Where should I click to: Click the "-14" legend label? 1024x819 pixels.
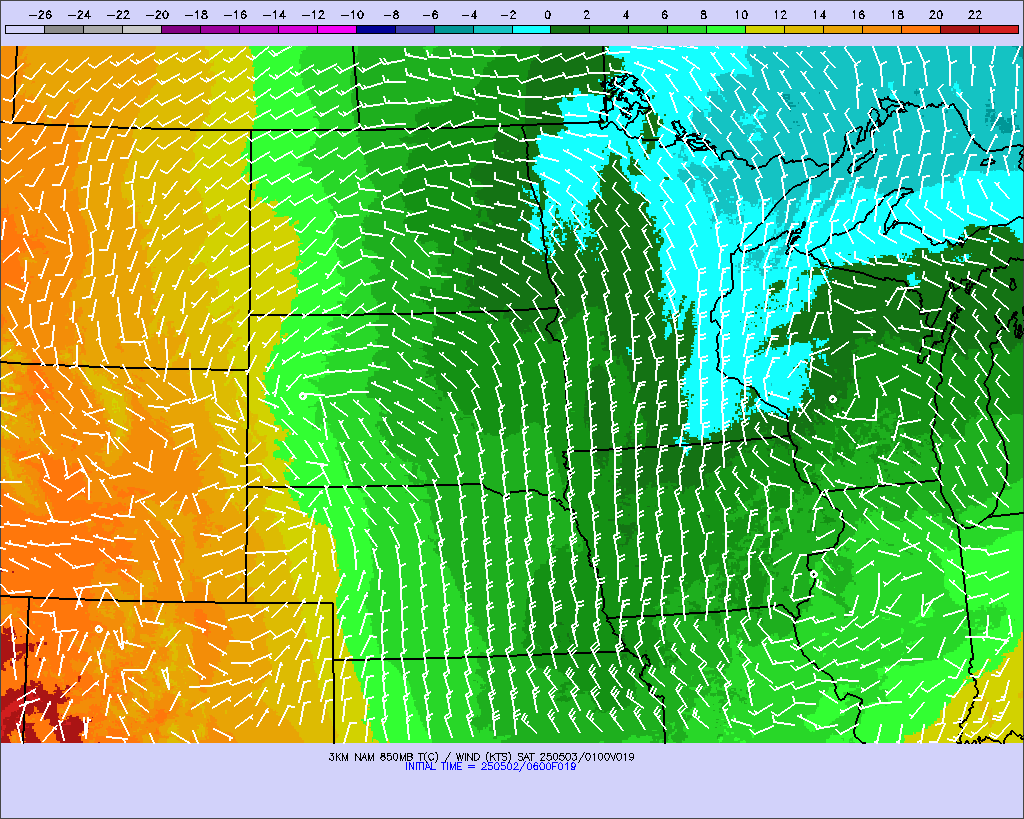(274, 14)
